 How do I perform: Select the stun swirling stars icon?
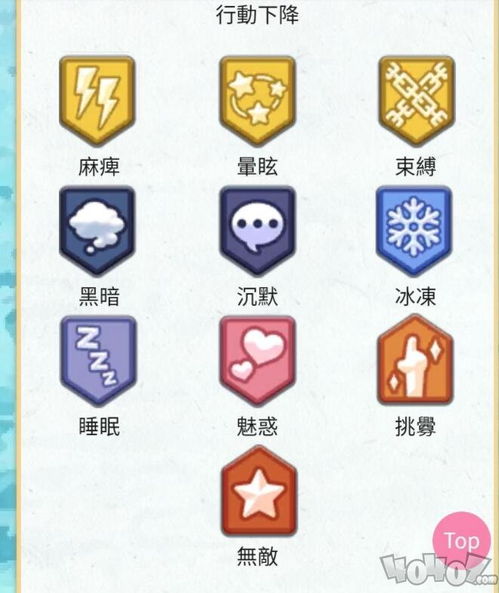tap(258, 101)
